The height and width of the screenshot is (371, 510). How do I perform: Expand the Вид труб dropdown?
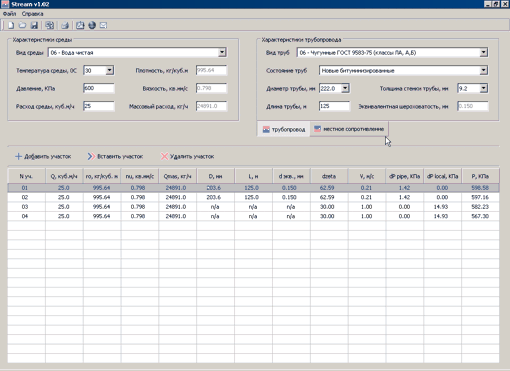pos(484,52)
